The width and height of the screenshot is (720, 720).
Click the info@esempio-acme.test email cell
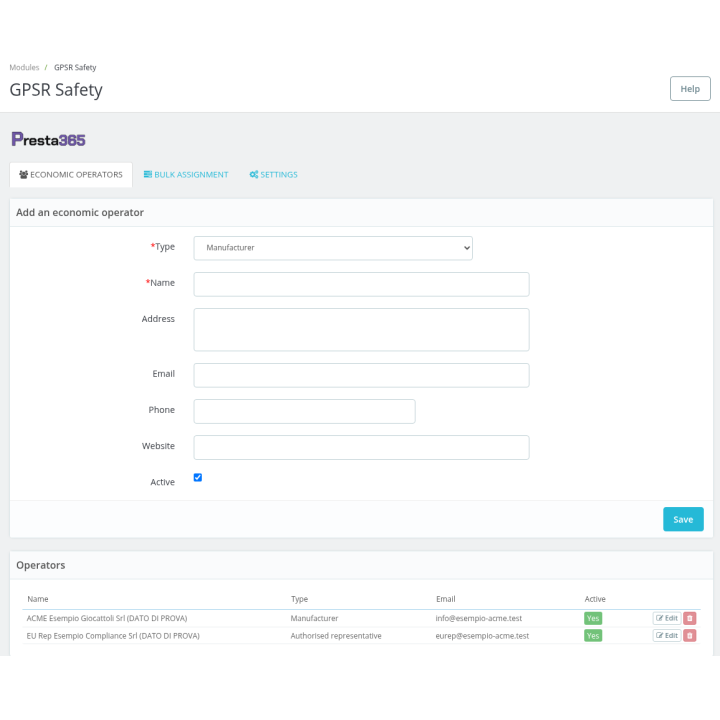click(x=478, y=618)
